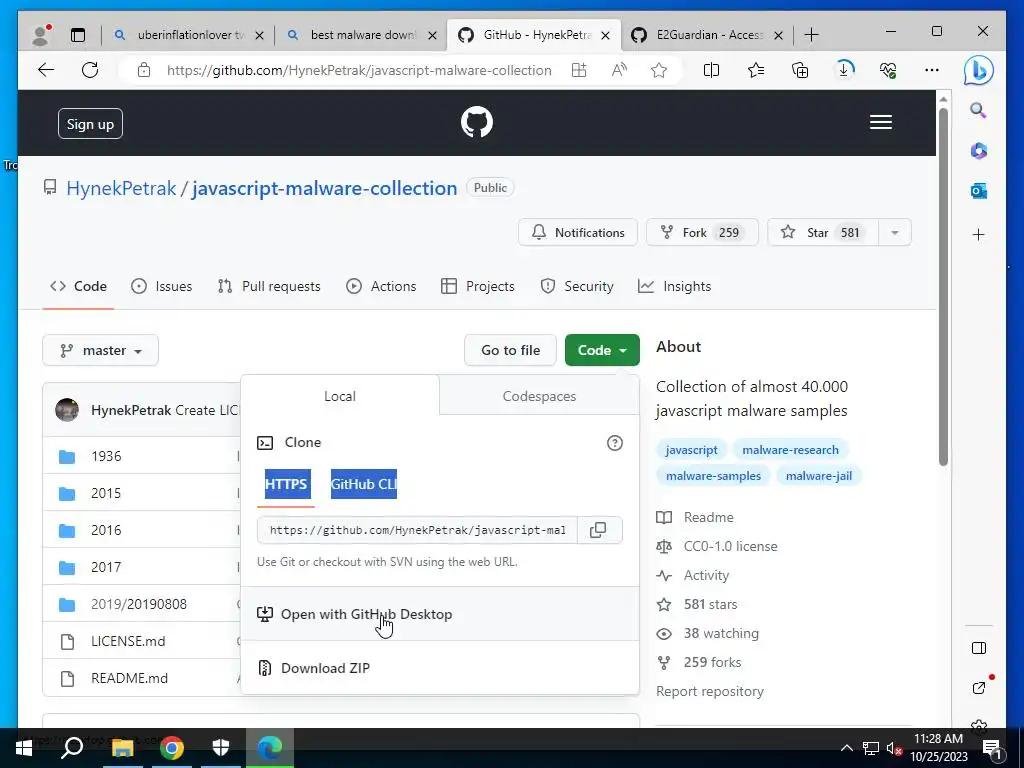Open the Collections icon in toolbar
Image resolution: width=1024 pixels, height=768 pixels.
pyautogui.click(x=800, y=70)
